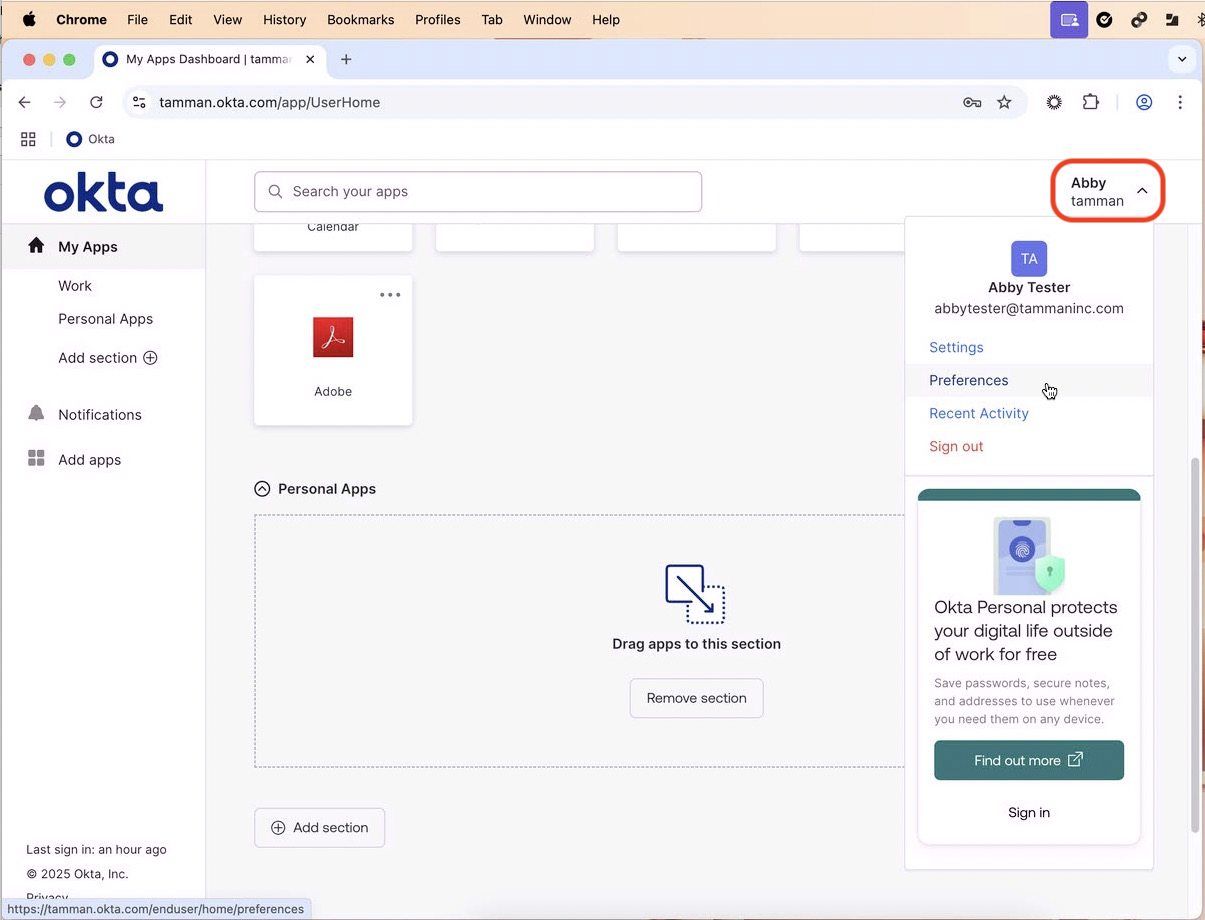This screenshot has width=1205, height=920.
Task: Click the plus icon next to Add section in sidebar
Action: [150, 357]
